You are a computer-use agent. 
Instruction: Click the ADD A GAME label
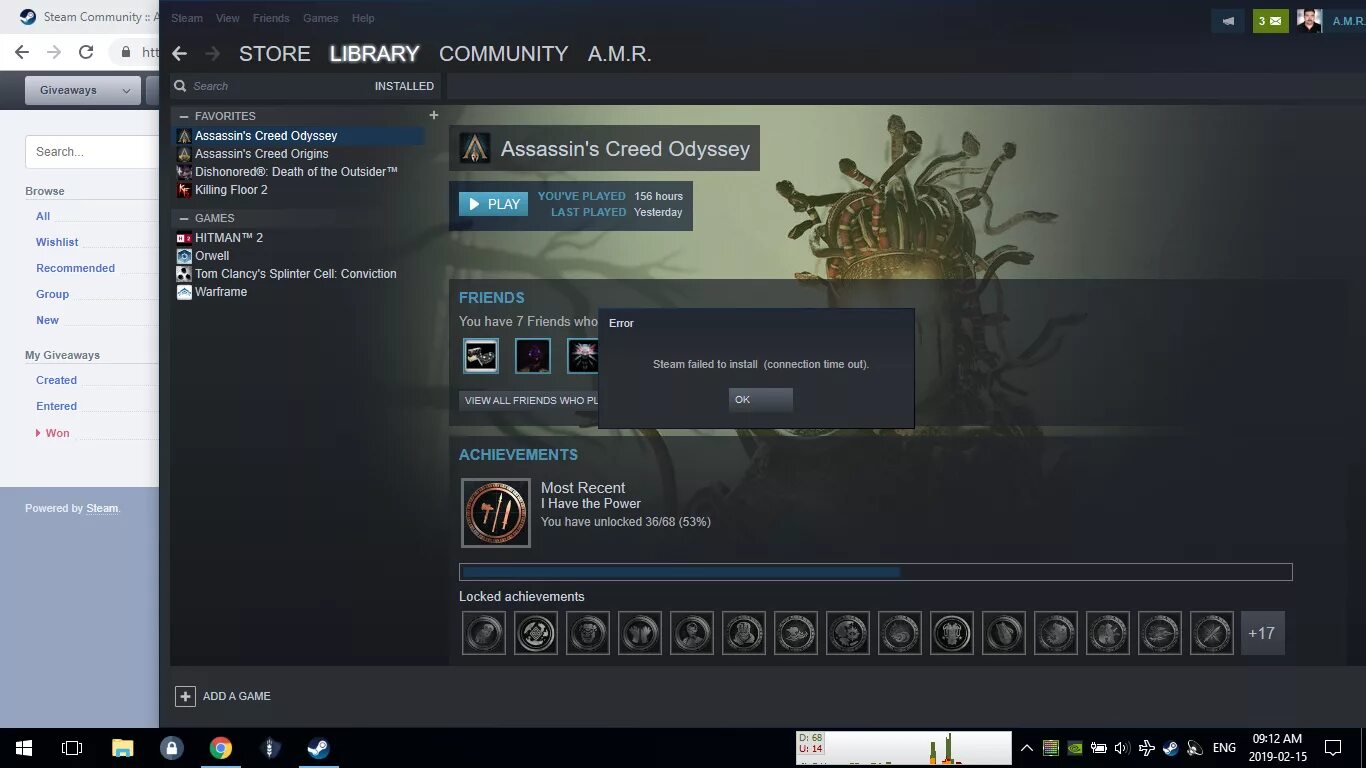[237, 696]
